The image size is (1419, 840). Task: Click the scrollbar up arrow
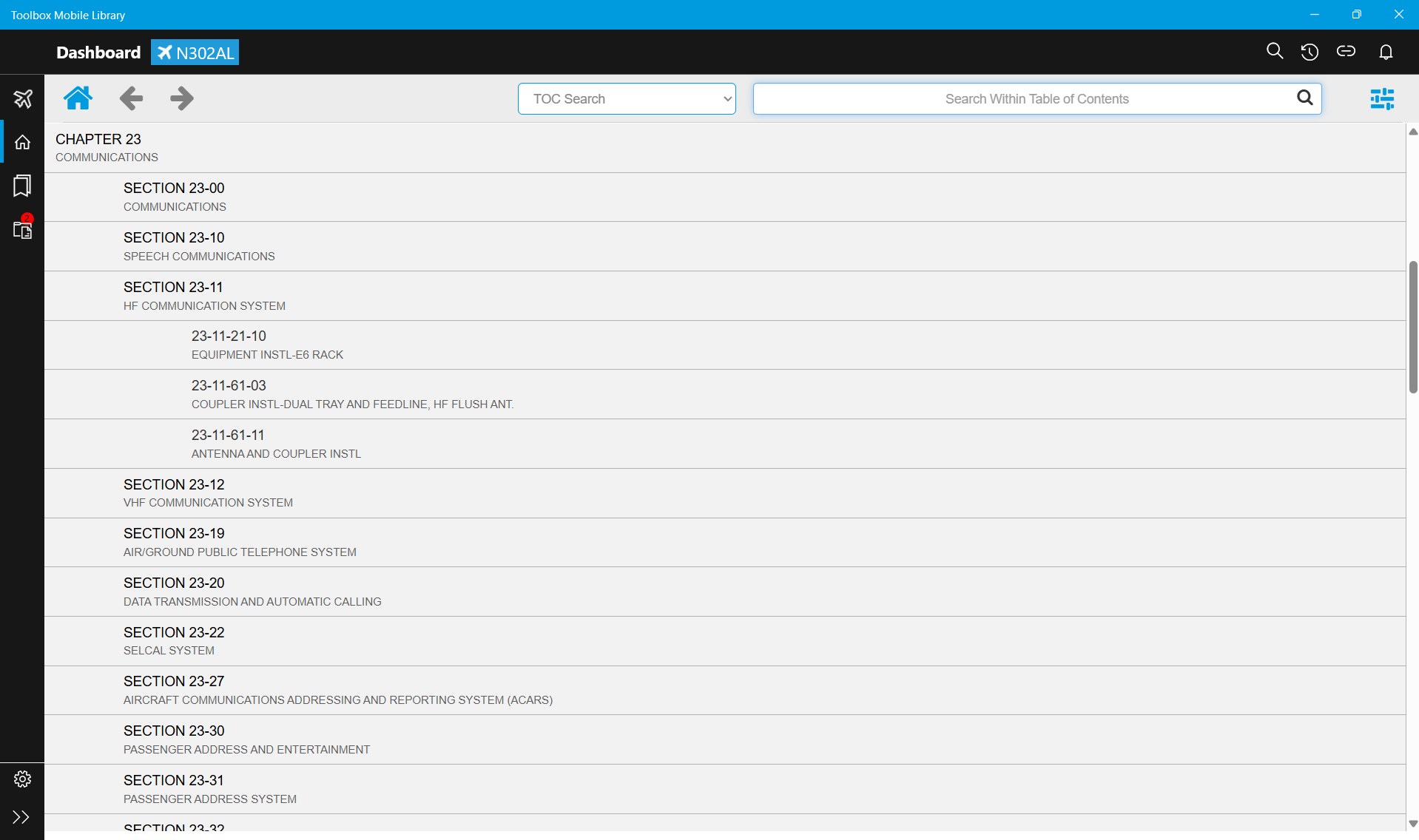pos(1413,132)
